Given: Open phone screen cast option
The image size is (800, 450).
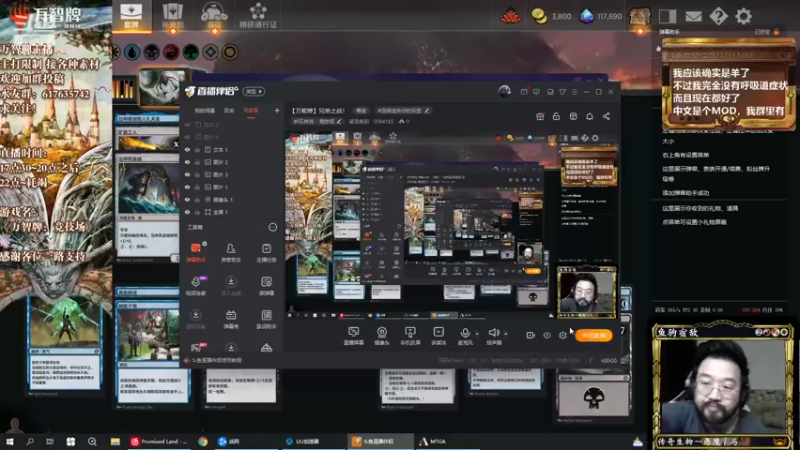Looking at the screenshot, I should click(x=410, y=336).
